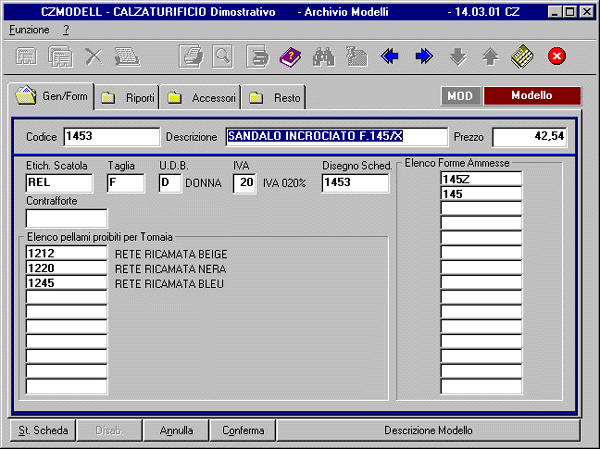Image resolution: width=600 pixels, height=449 pixels.
Task: Click the Annulla button
Action: 176,430
